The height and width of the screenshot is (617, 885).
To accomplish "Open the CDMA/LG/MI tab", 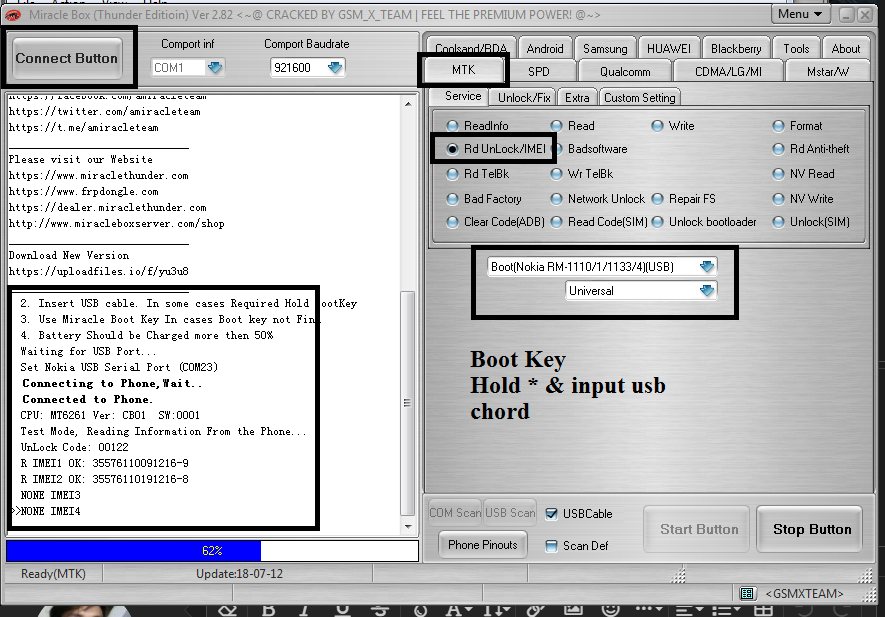I will 728,72.
